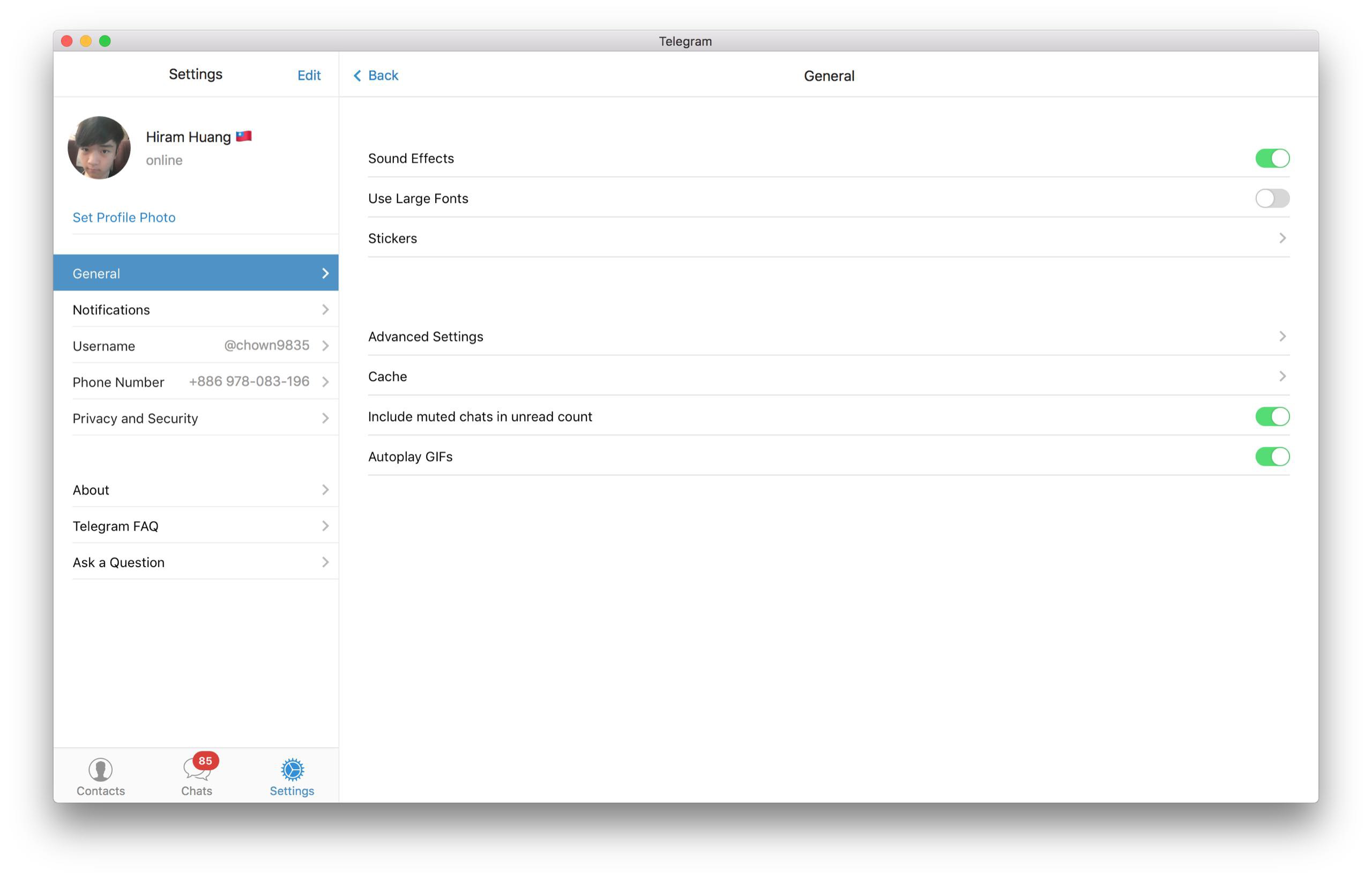This screenshot has height=879, width=1372.
Task: Click the red 85 unread badge
Action: (x=205, y=761)
